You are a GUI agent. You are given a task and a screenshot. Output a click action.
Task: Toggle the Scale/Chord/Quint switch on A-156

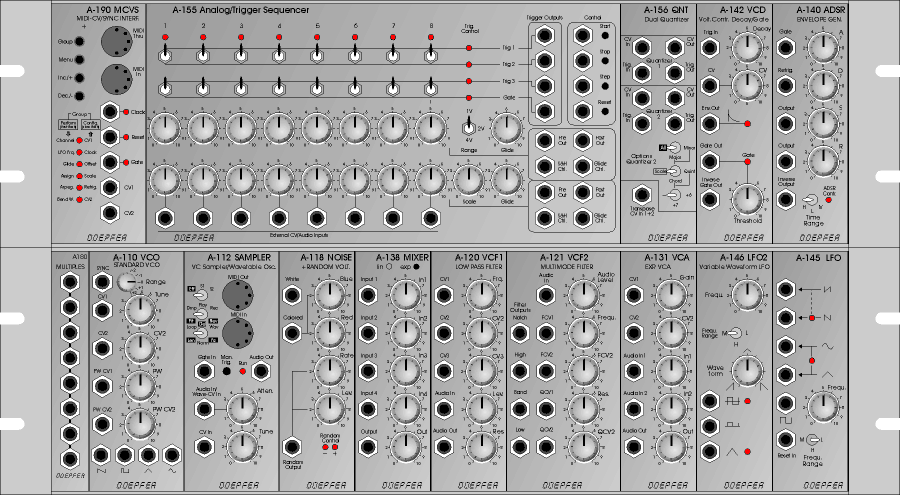point(674,171)
